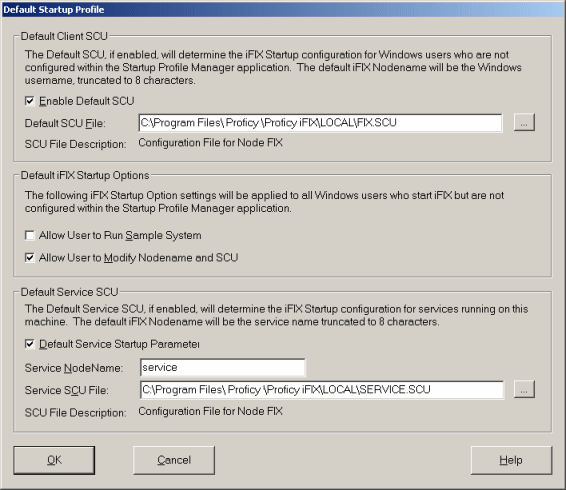The height and width of the screenshot is (490, 566).
Task: Open the Help button
Action: (511, 460)
